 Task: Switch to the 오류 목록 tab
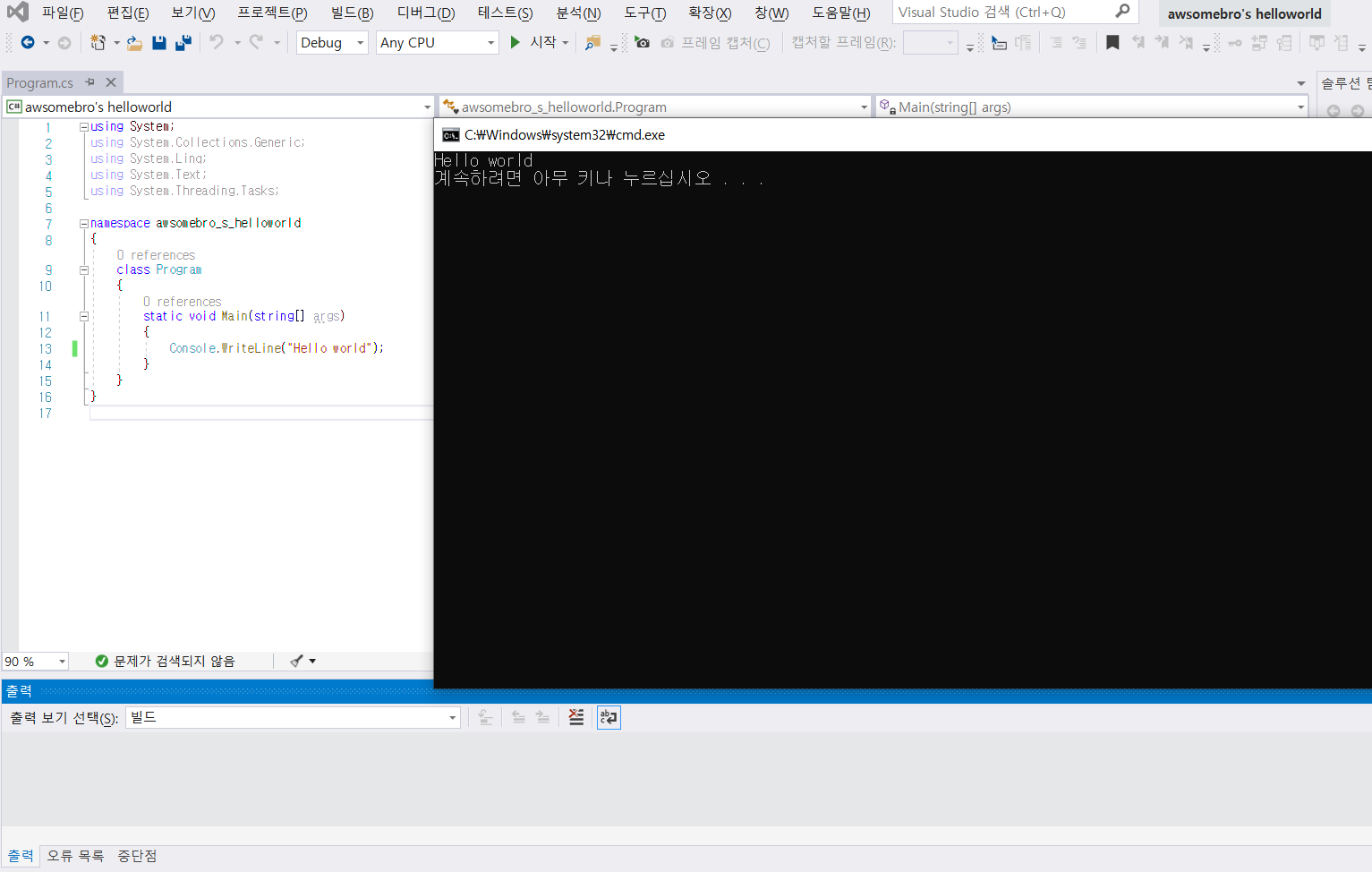(75, 856)
